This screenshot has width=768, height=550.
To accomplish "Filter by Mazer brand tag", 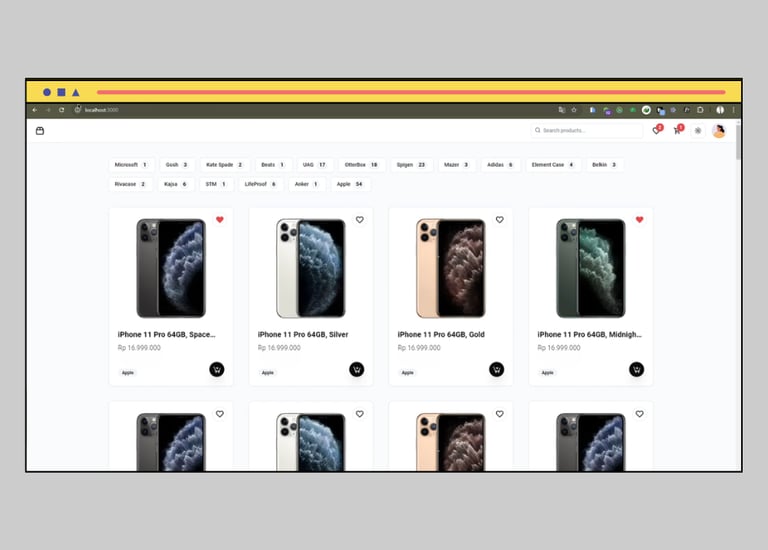I will coord(456,165).
